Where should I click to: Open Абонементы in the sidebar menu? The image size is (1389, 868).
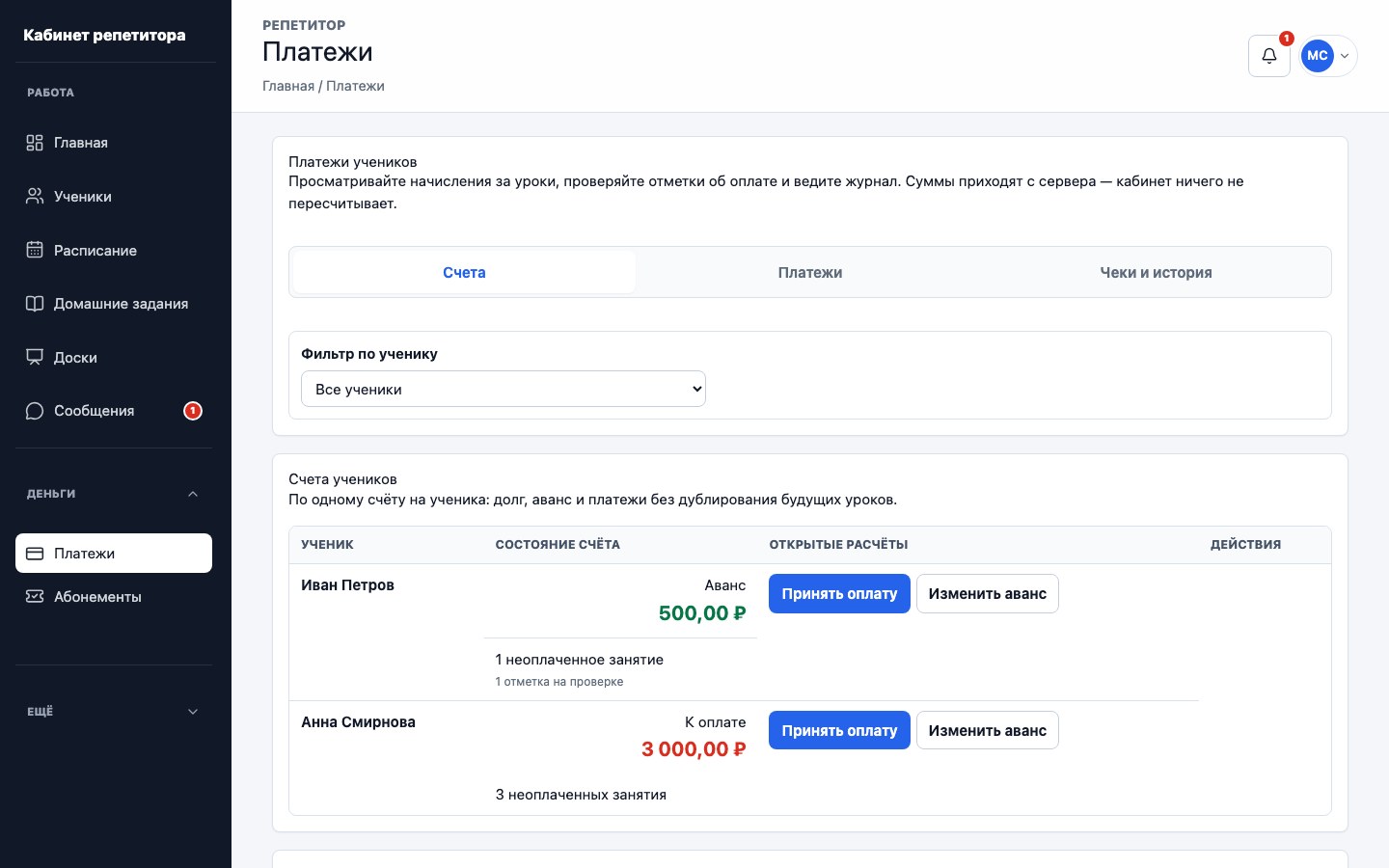pyautogui.click(x=114, y=597)
